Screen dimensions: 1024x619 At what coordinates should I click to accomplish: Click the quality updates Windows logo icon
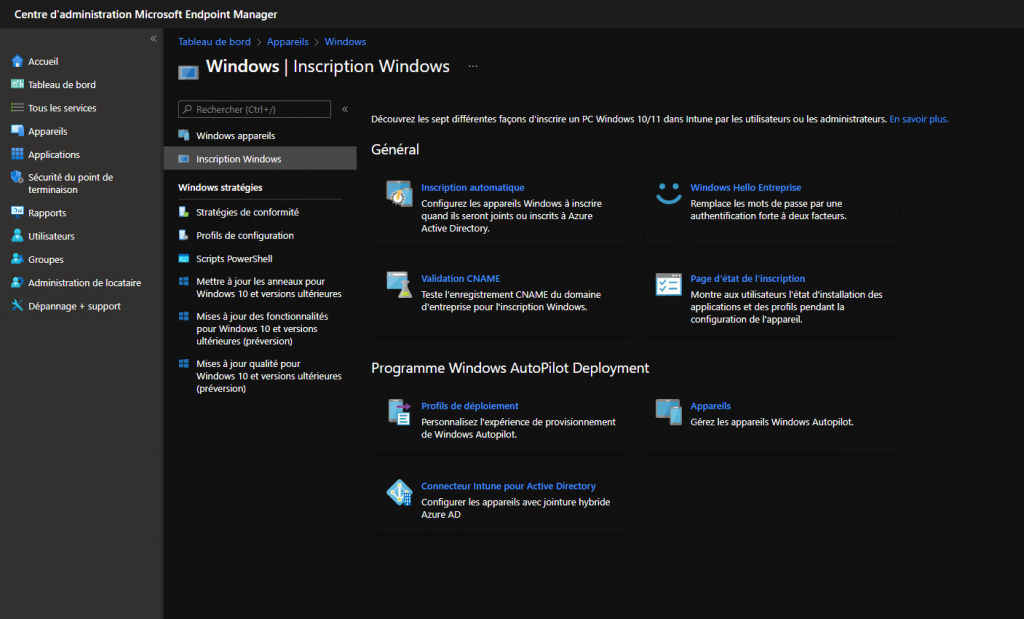184,364
